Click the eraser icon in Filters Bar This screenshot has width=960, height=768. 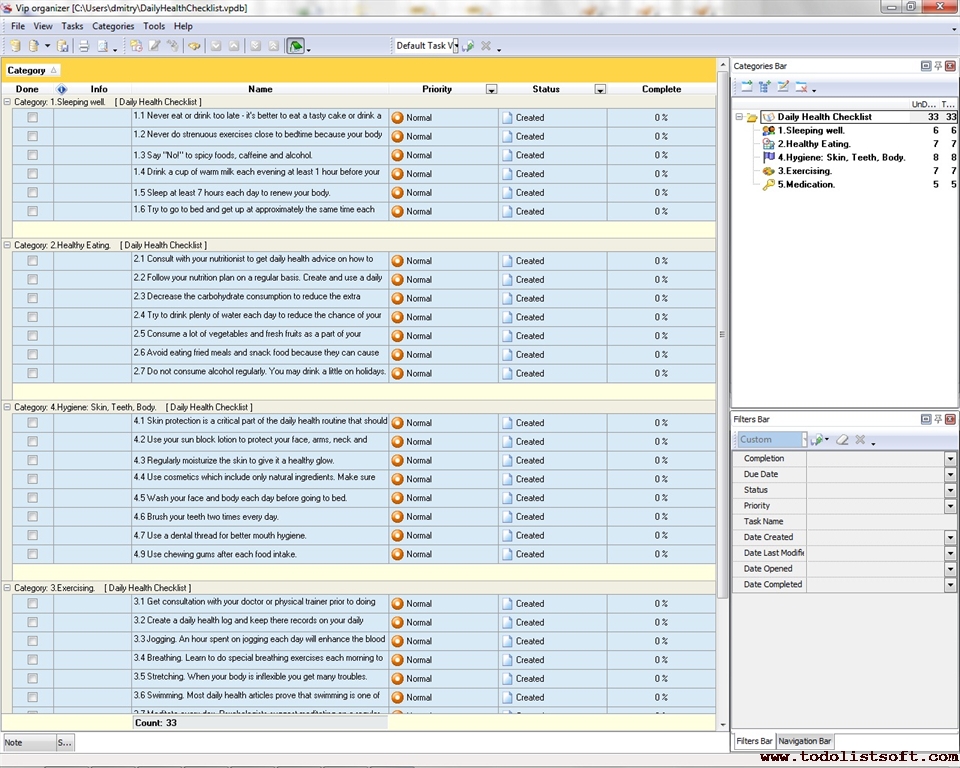(842, 440)
